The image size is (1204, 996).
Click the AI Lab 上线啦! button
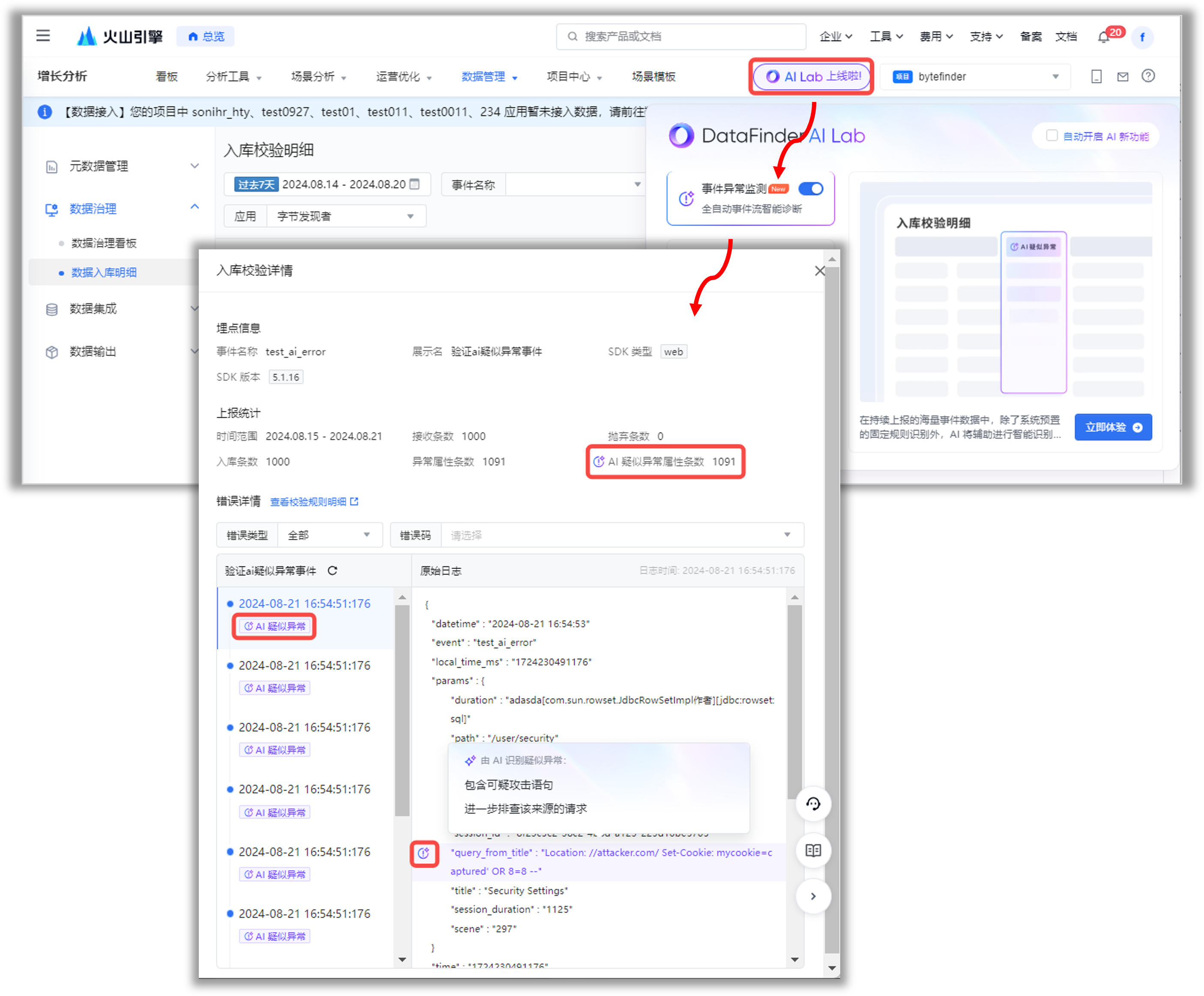click(811, 76)
